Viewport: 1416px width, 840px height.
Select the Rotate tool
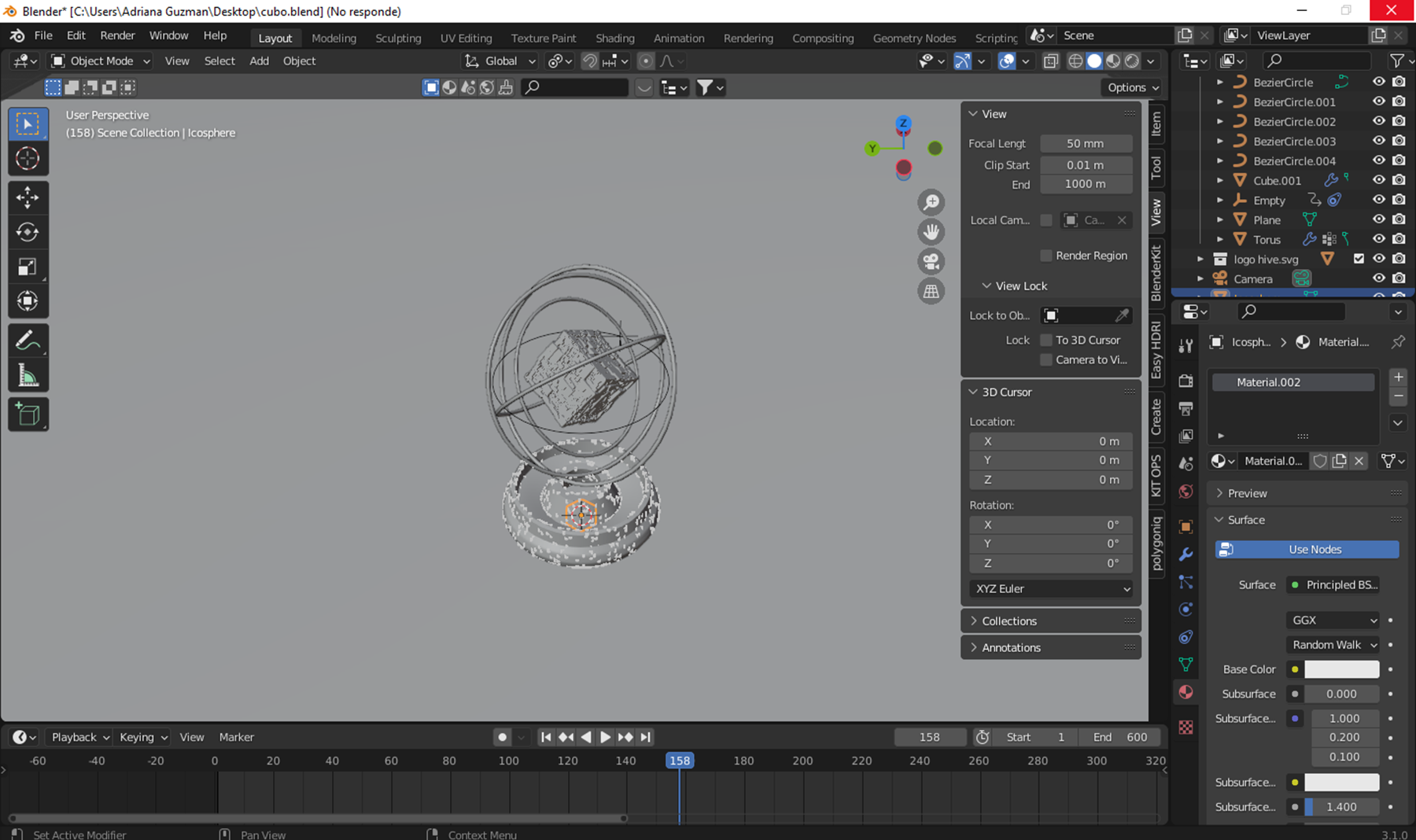(x=28, y=232)
